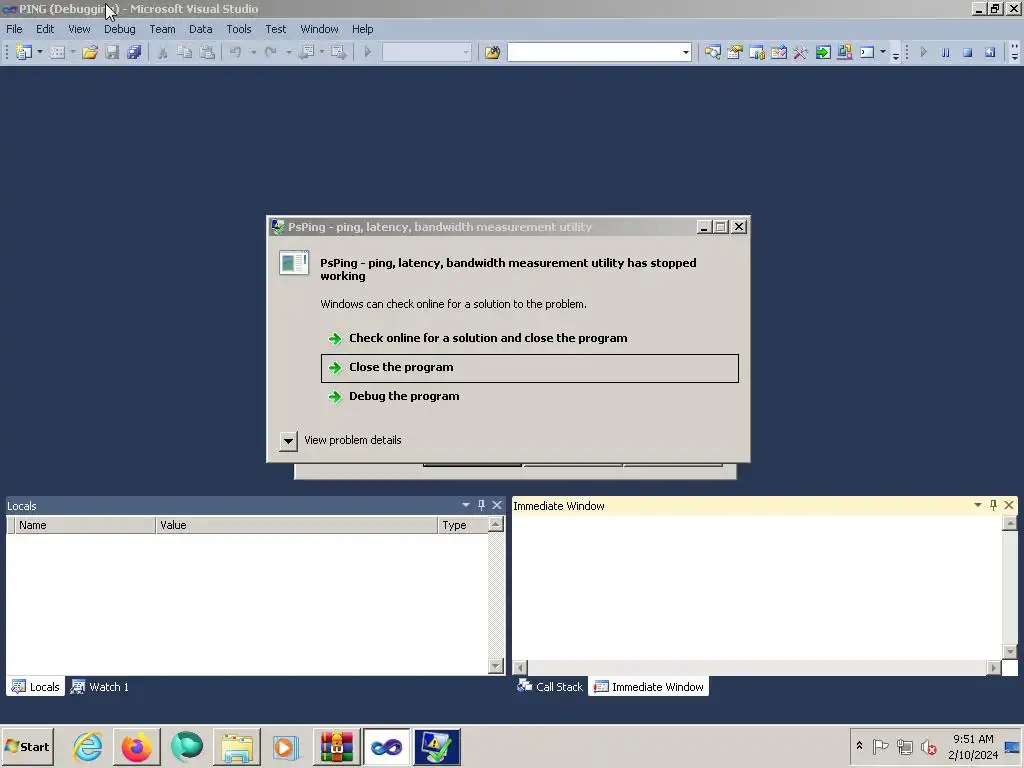Open the Team menu
This screenshot has width=1024, height=768.
(162, 29)
